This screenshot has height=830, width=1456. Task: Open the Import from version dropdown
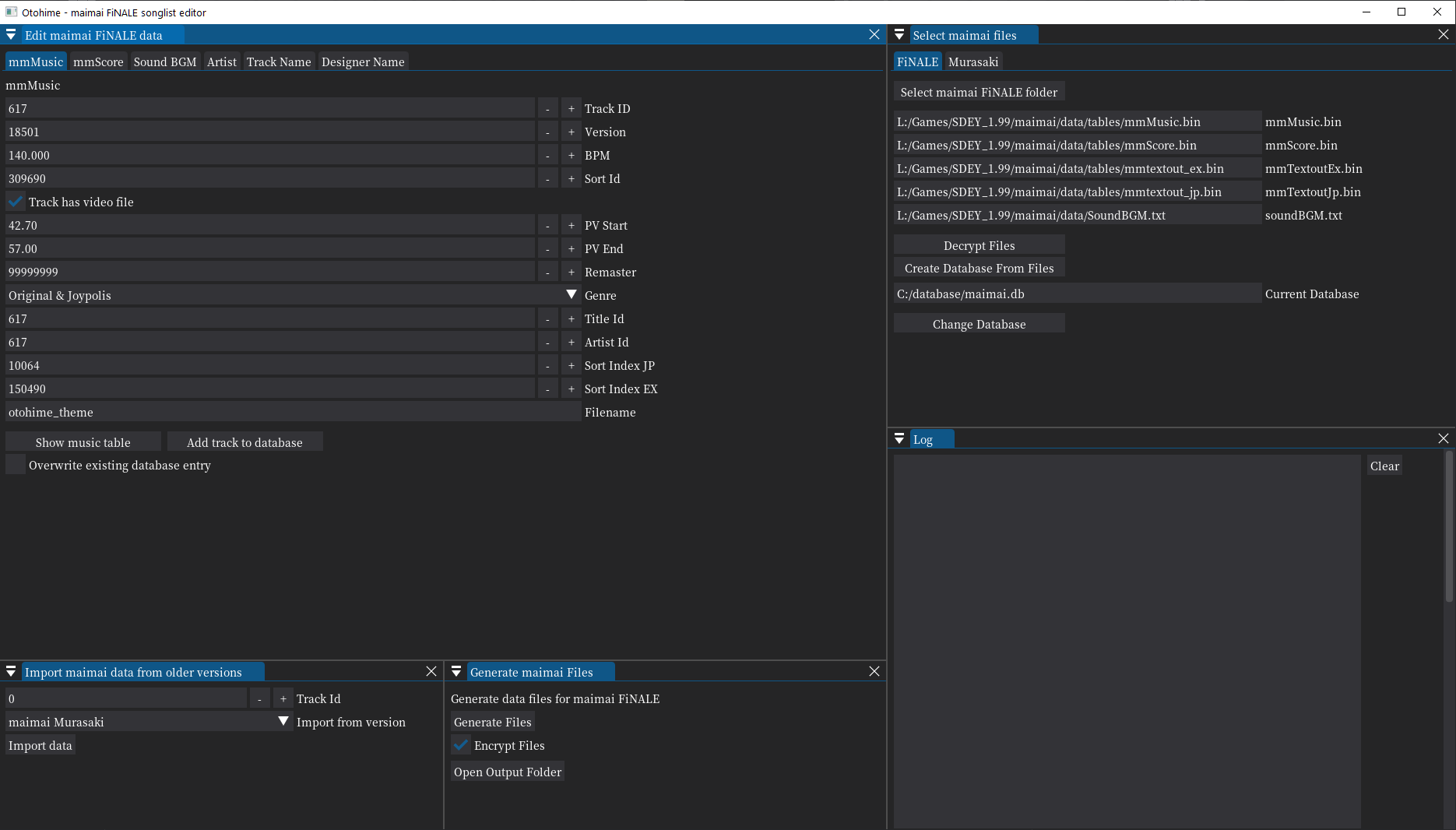click(283, 722)
